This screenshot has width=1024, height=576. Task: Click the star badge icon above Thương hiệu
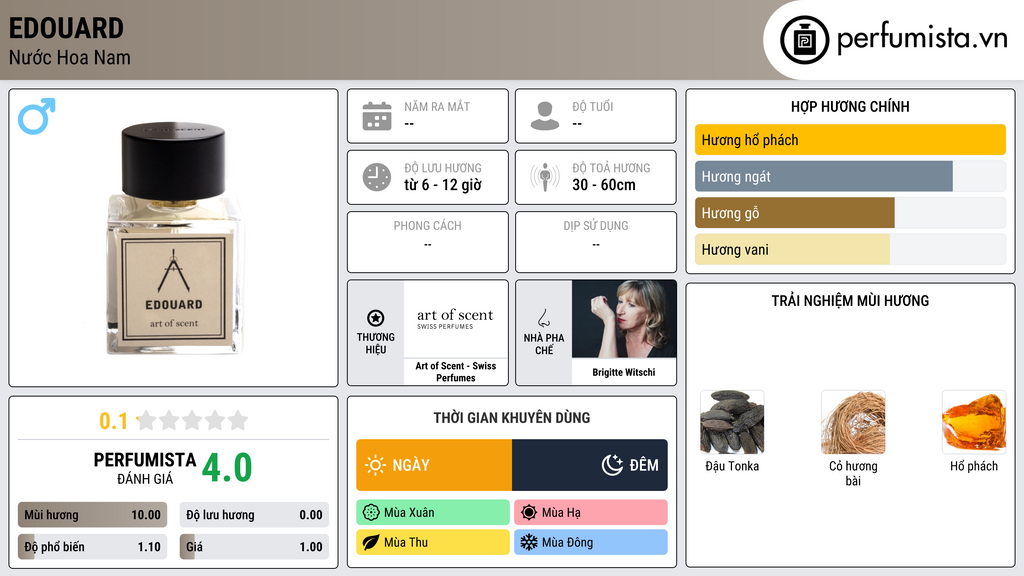click(x=376, y=318)
